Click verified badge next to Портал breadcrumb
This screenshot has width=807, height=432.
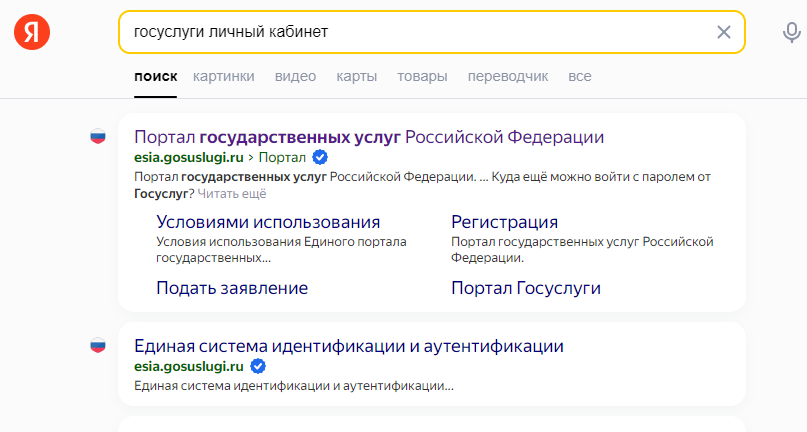(x=320, y=157)
